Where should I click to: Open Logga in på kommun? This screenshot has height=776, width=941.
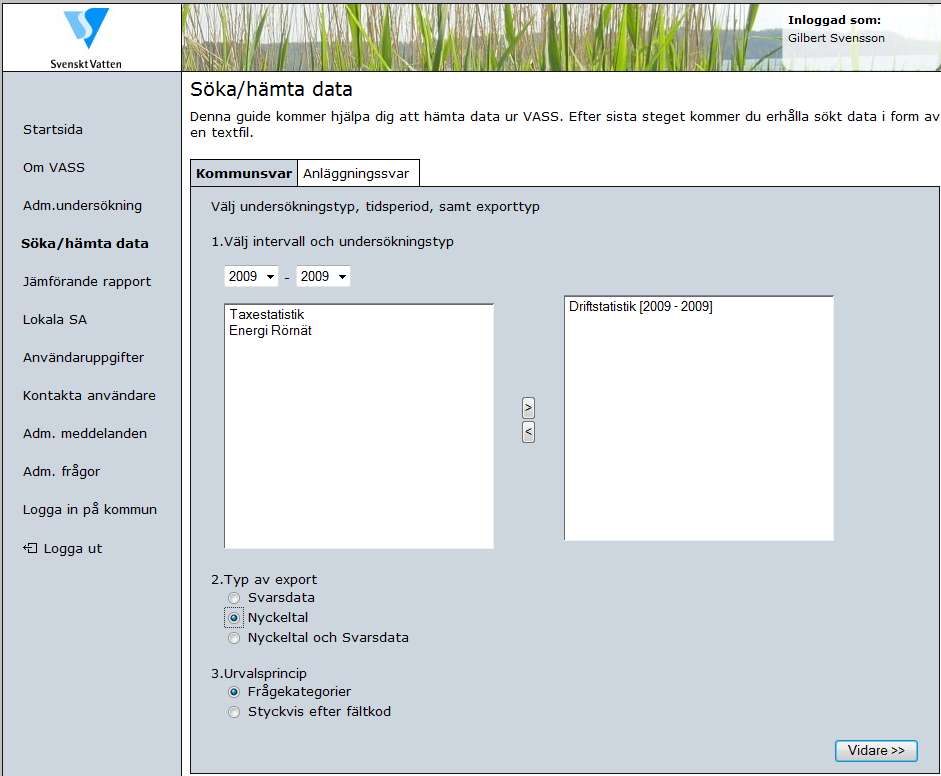pyautogui.click(x=90, y=510)
